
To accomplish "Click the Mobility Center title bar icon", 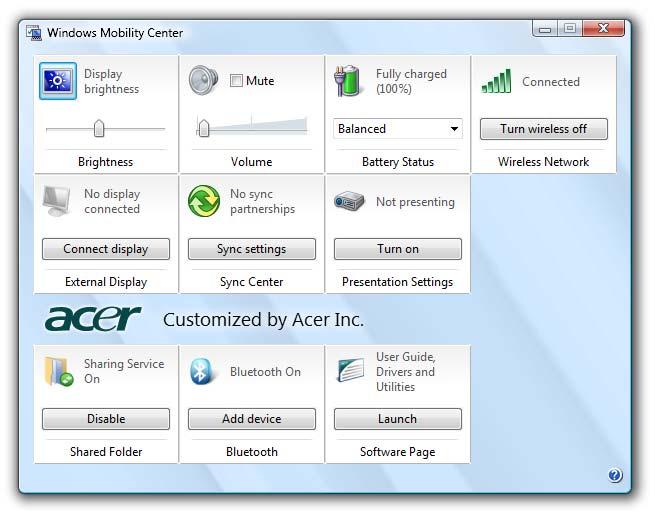I will point(34,33).
